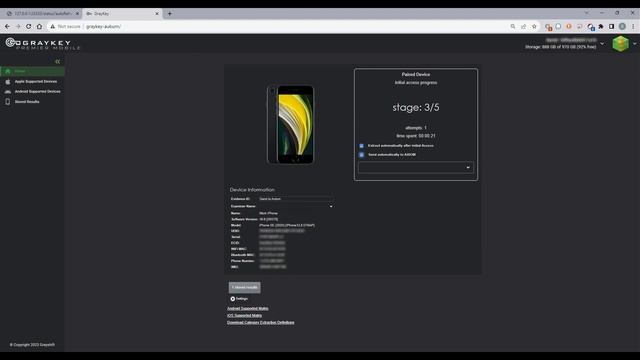Close the GrayKey browser tab
This screenshot has height=360, width=640.
pos(157,13)
